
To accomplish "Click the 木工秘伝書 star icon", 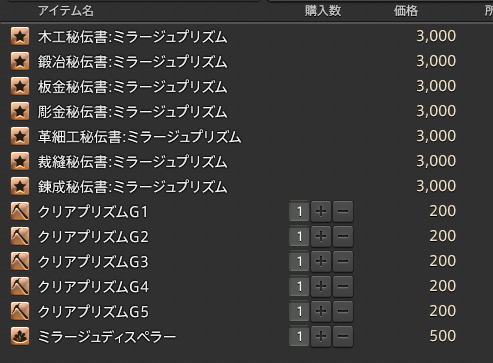I will point(20,36).
